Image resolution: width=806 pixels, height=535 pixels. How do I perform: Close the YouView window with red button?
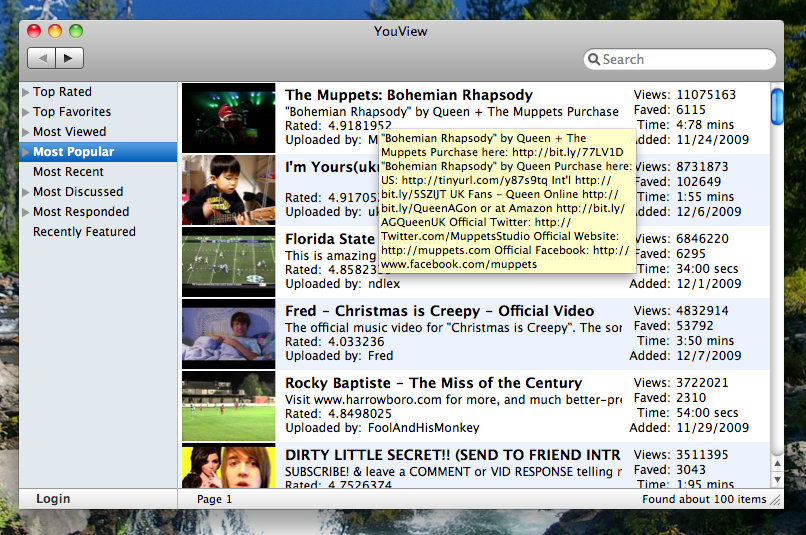tap(34, 31)
